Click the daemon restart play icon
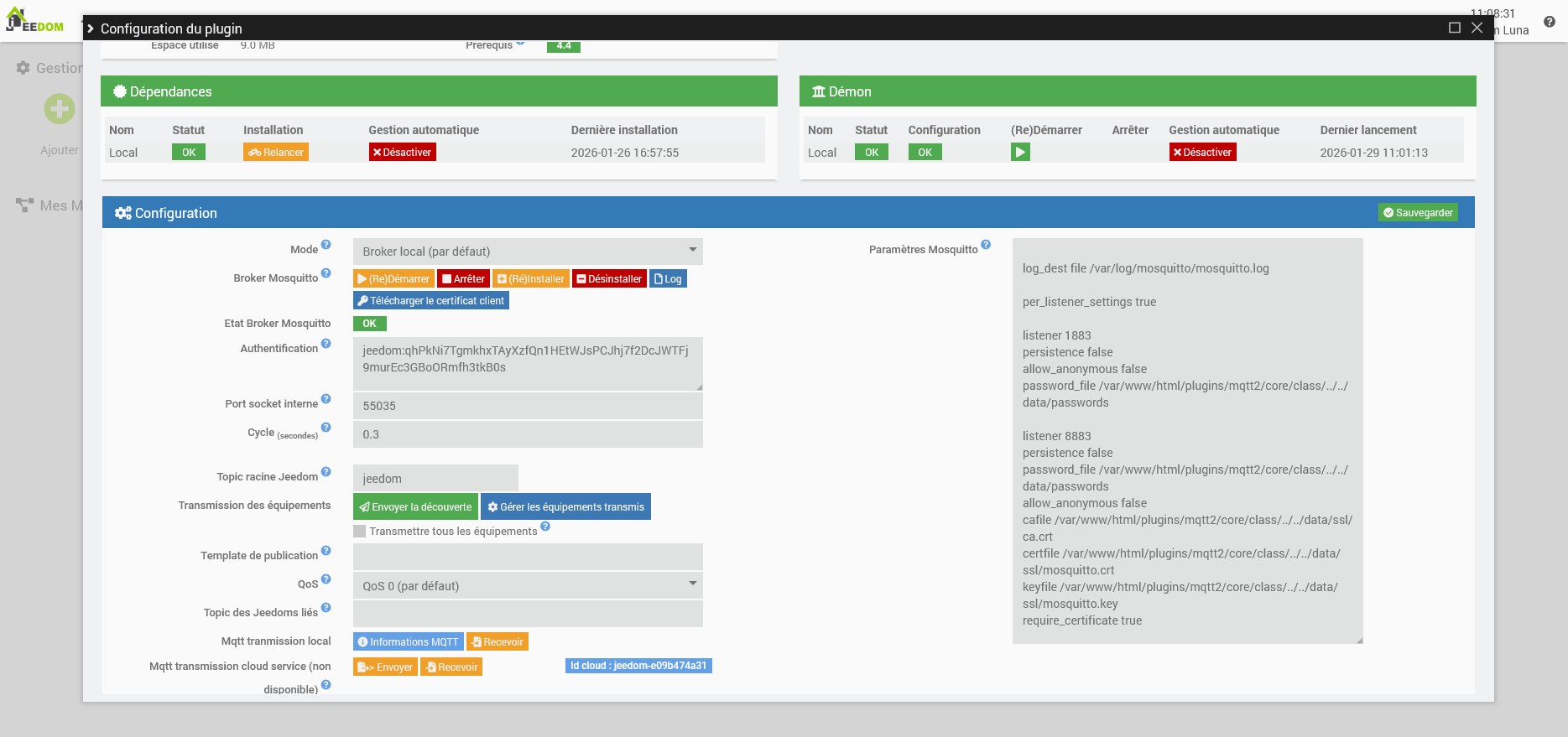 click(1019, 153)
